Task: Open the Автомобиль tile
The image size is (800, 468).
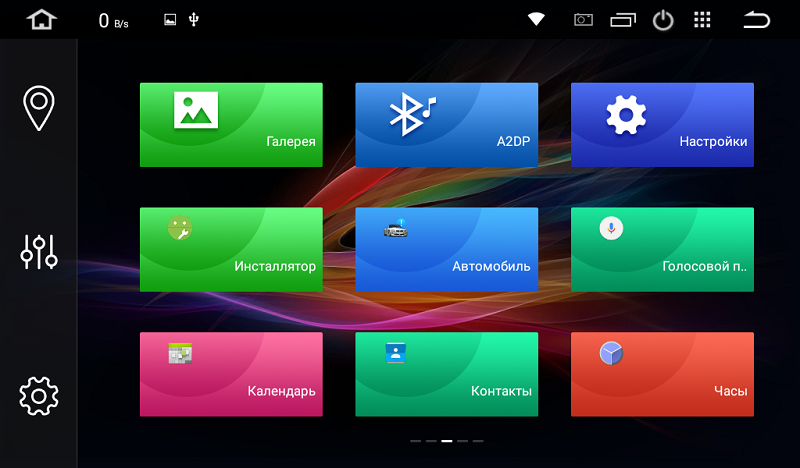Action: (x=446, y=250)
